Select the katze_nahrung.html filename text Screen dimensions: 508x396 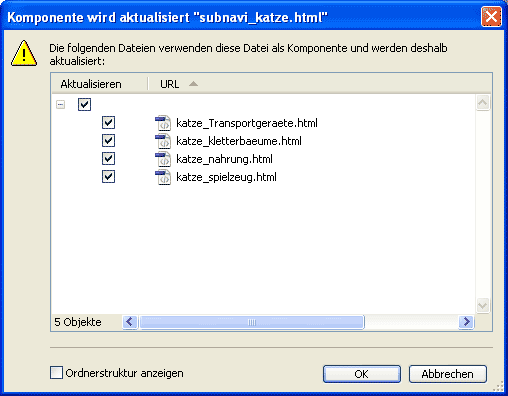tap(224, 159)
